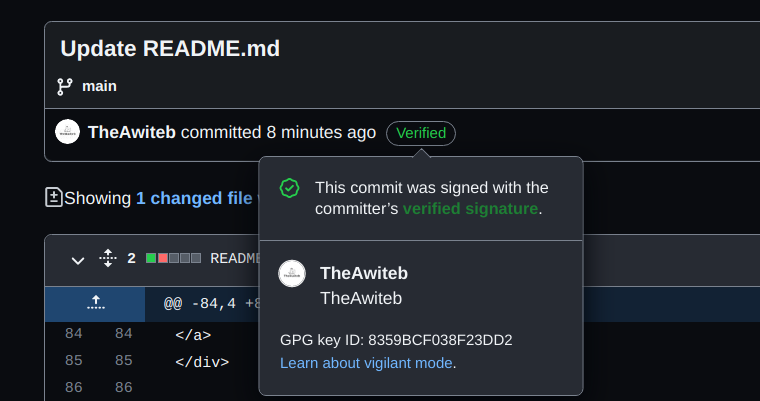Toggle the Verified signature badge
This screenshot has width=760, height=401.
coord(421,133)
